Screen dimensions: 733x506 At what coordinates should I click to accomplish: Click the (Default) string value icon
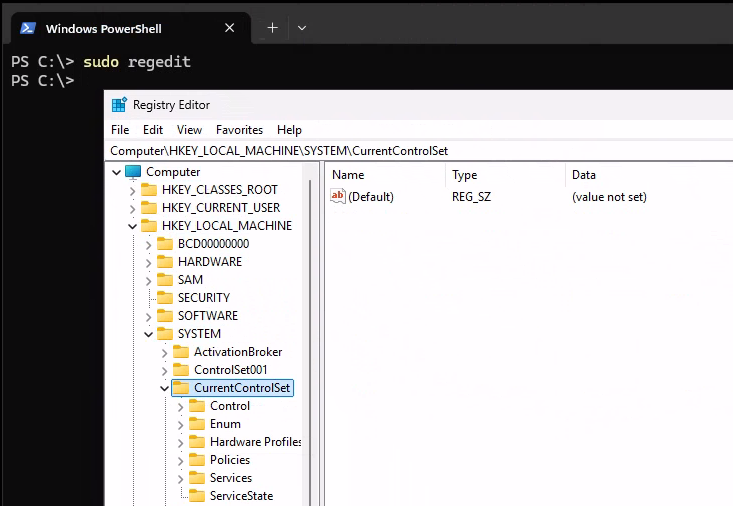point(338,197)
